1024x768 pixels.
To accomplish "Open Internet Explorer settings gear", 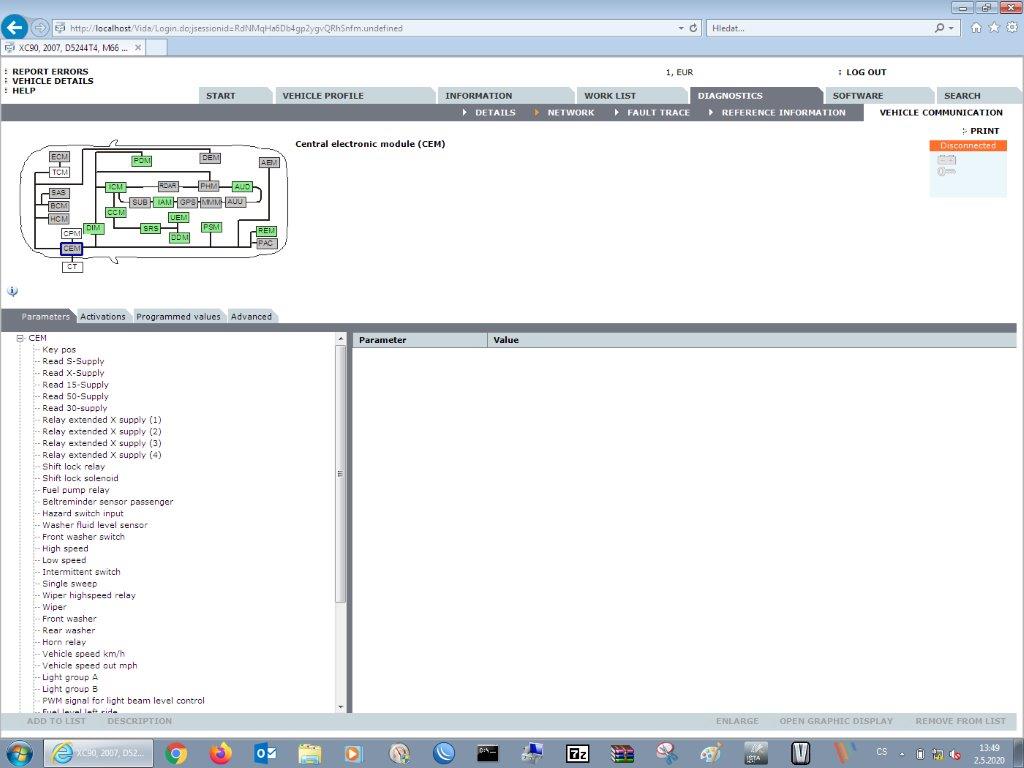I will pos(1010,28).
